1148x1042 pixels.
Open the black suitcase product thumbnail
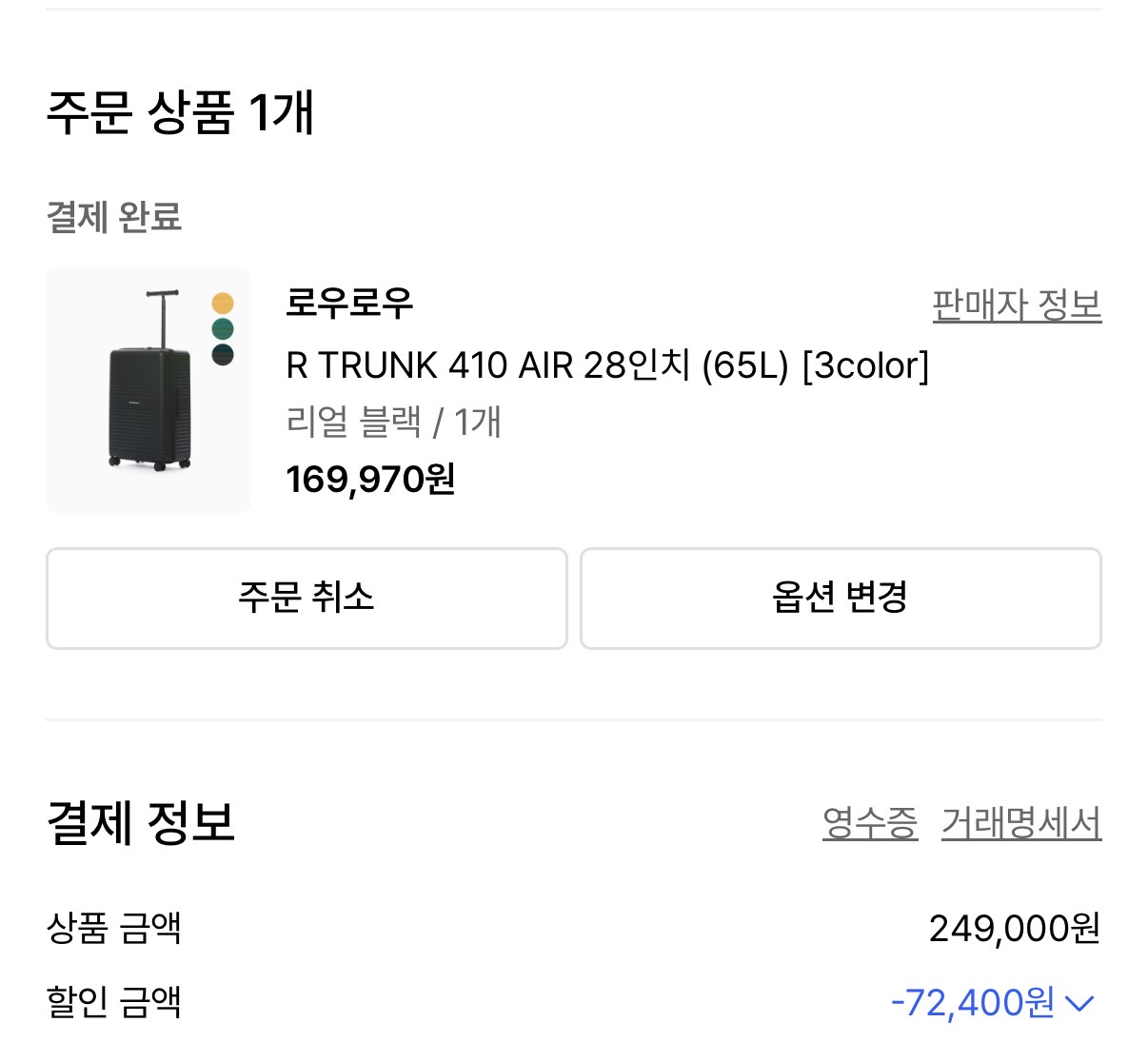pos(148,390)
